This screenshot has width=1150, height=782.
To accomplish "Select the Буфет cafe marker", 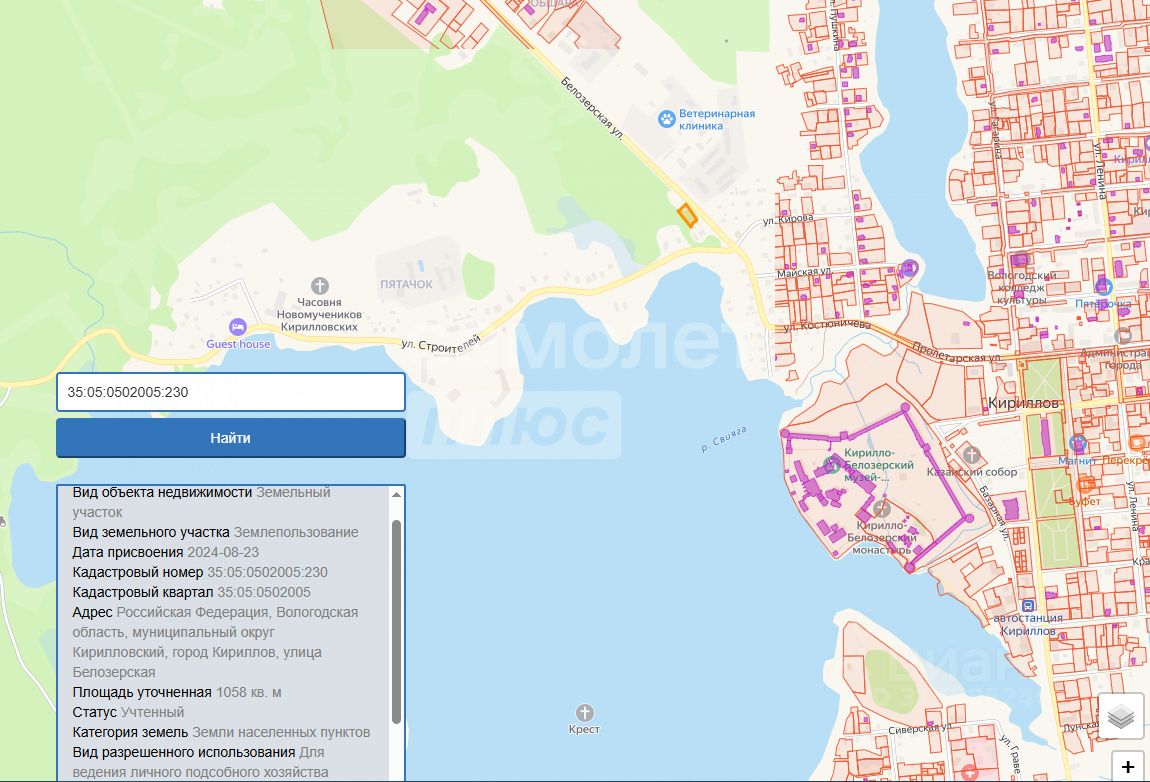I will [x=1083, y=484].
